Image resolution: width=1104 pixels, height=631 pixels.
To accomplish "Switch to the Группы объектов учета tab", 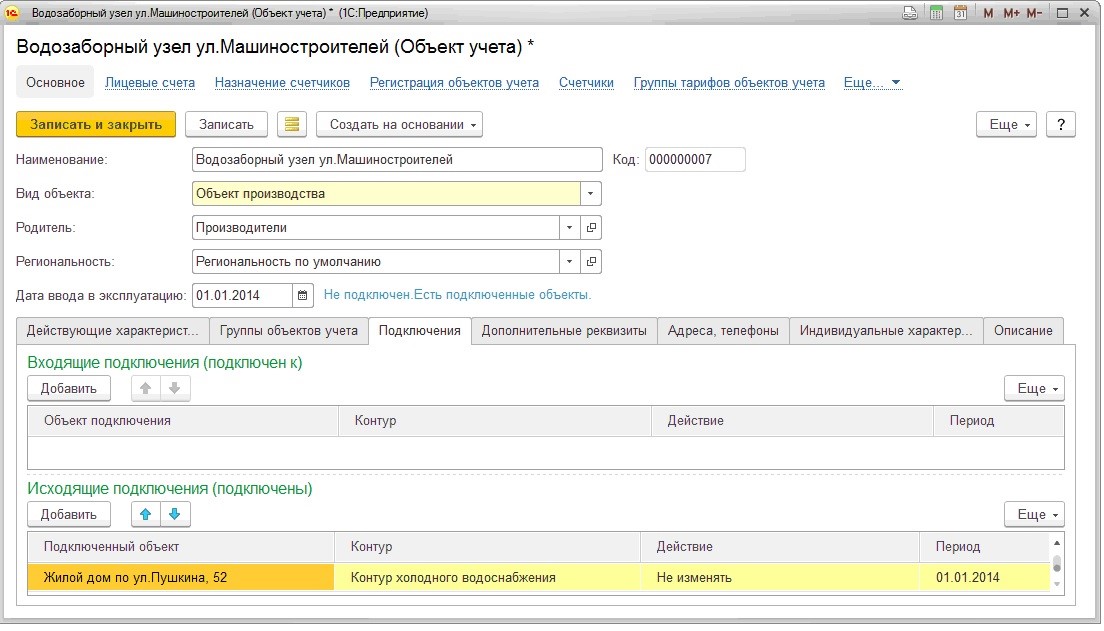I will click(288, 331).
